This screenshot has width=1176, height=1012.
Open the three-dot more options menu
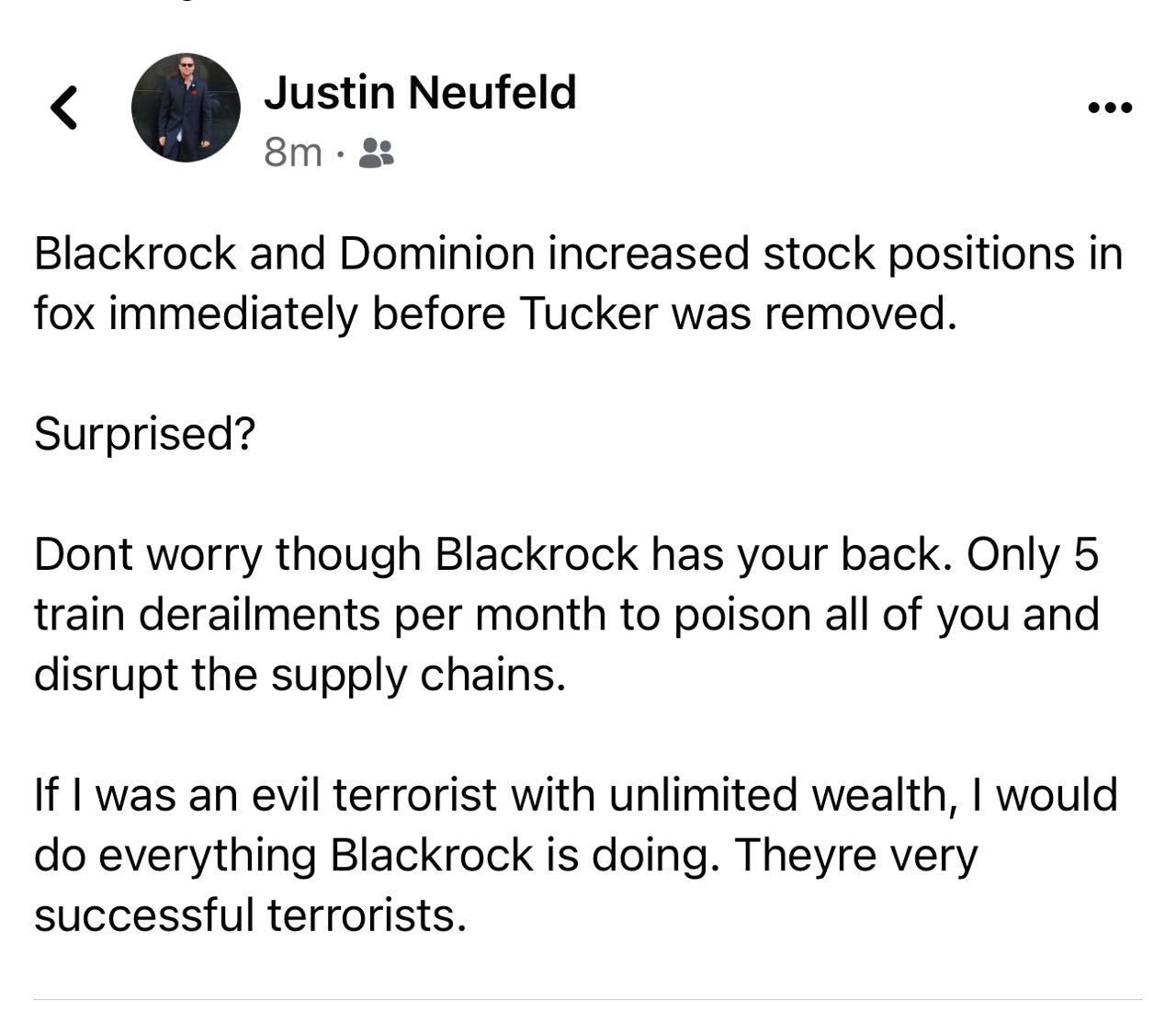[x=1110, y=108]
